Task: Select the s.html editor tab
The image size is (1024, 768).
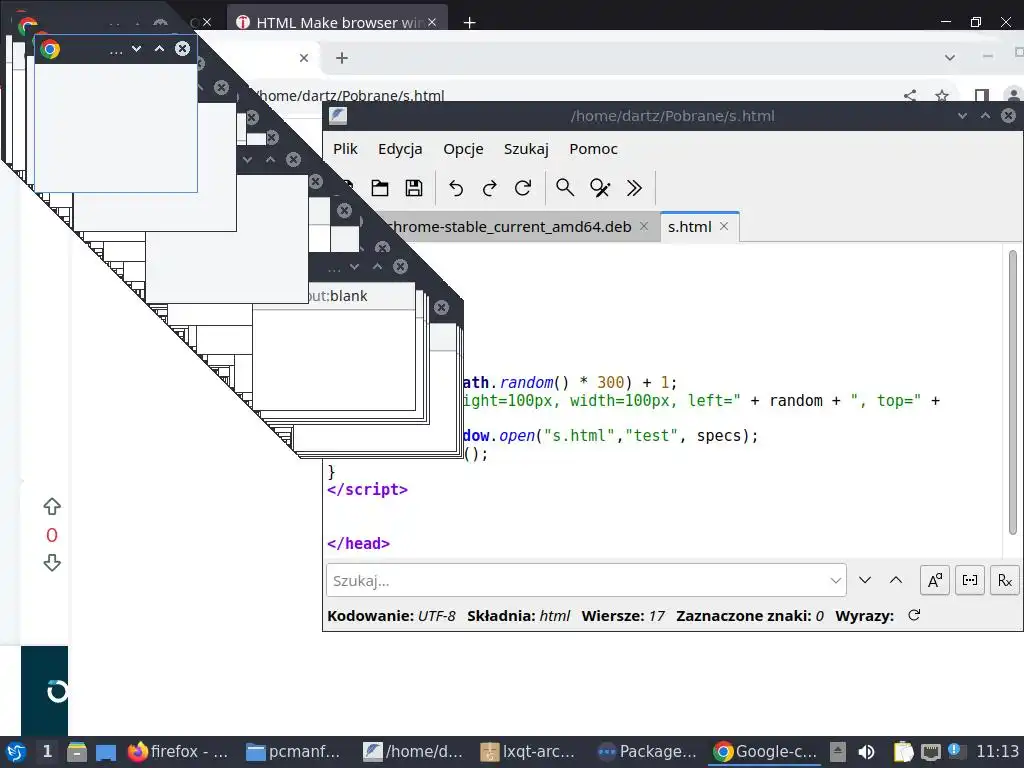Action: [x=689, y=227]
